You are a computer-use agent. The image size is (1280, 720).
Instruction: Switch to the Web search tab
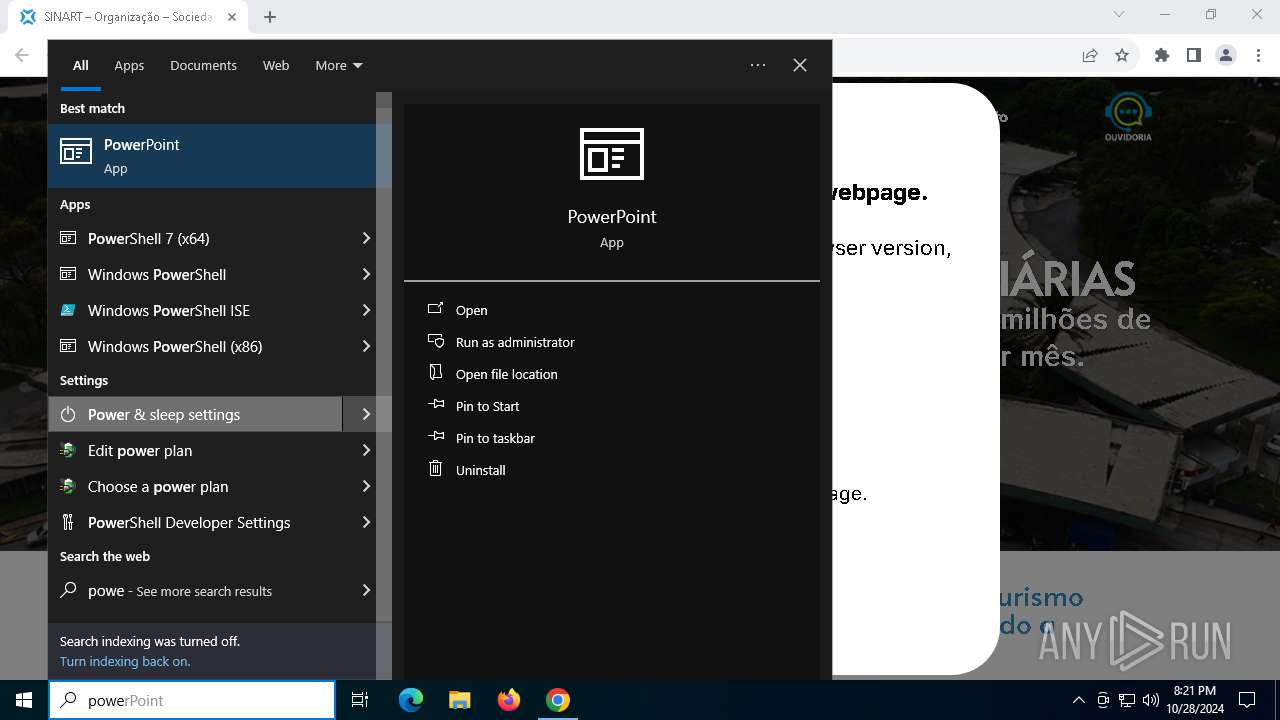pyautogui.click(x=276, y=65)
